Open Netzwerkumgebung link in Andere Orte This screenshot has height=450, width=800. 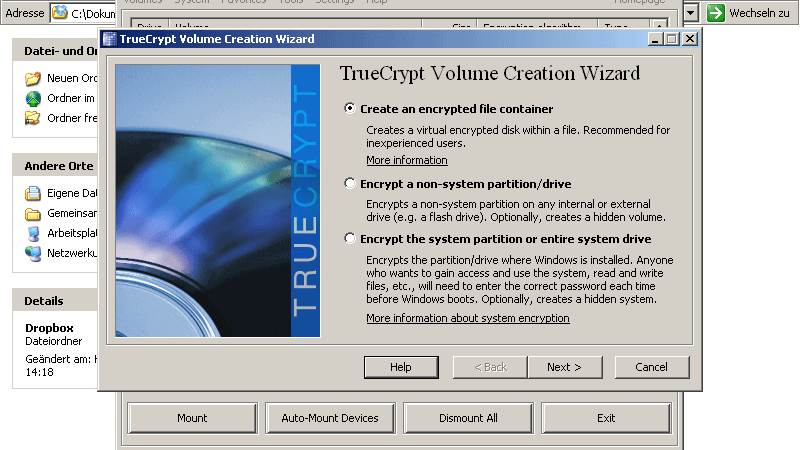71,253
